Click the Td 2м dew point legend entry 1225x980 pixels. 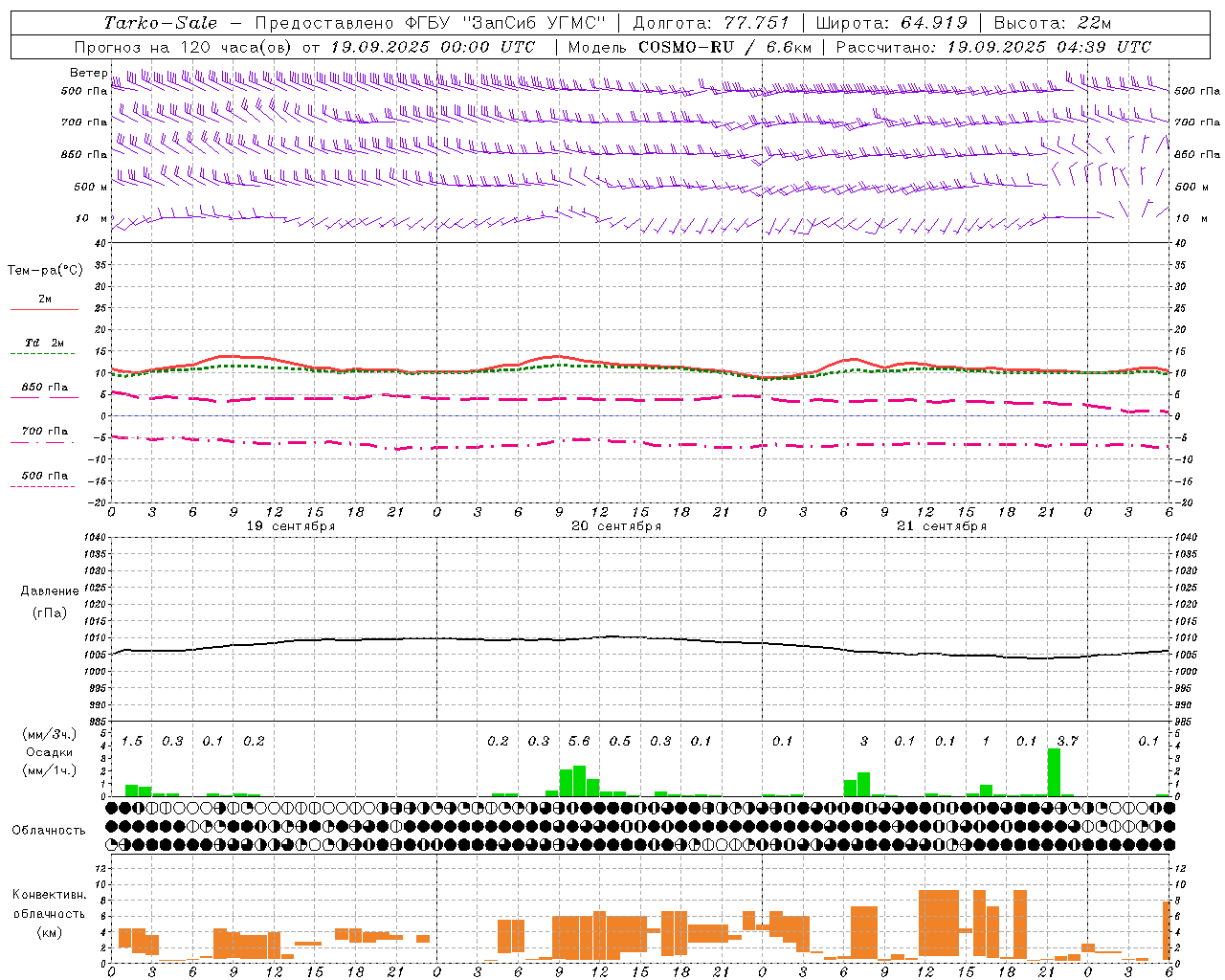point(44,343)
